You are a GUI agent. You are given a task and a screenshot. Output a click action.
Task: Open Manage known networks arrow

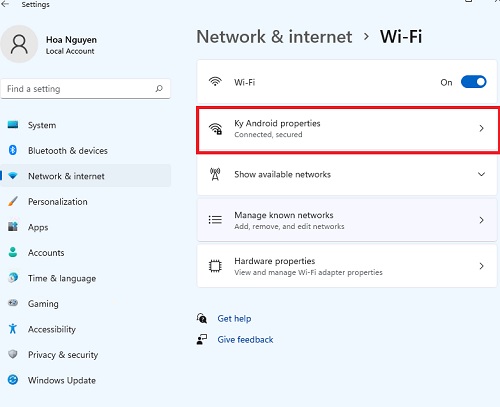pos(481,220)
